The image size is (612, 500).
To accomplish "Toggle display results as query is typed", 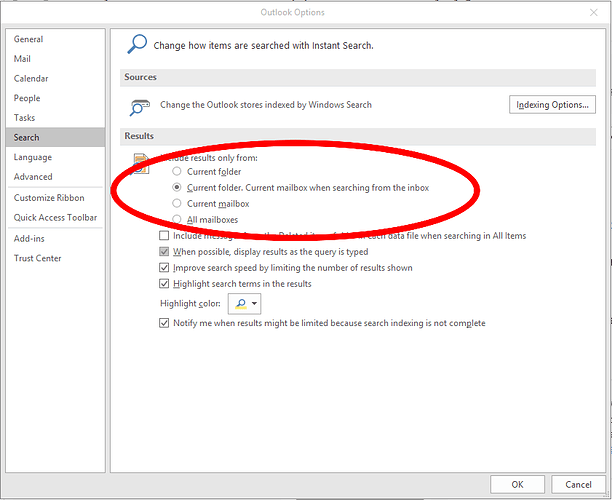I will [x=164, y=251].
